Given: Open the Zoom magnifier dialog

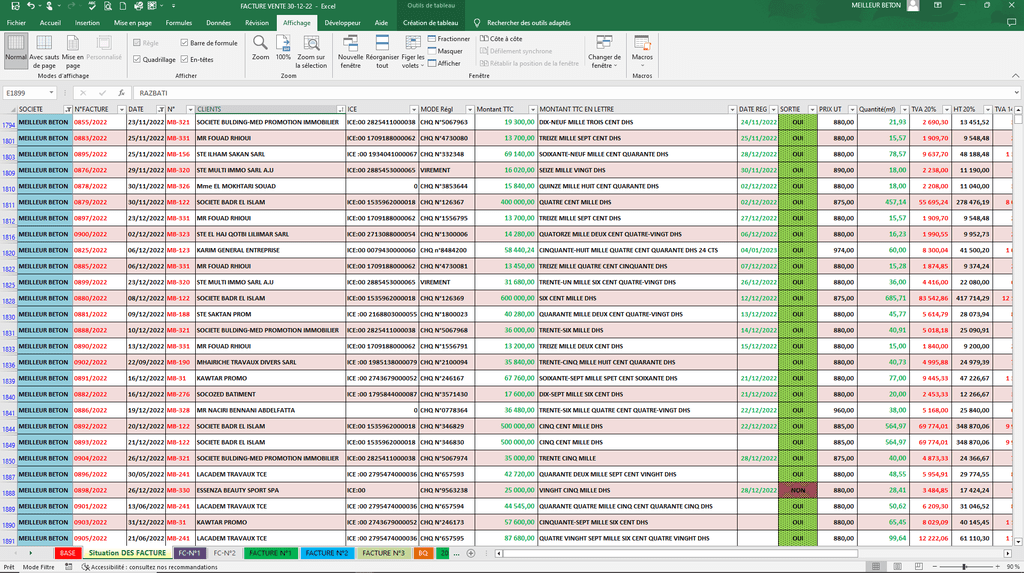Looking at the screenshot, I should [x=260, y=48].
